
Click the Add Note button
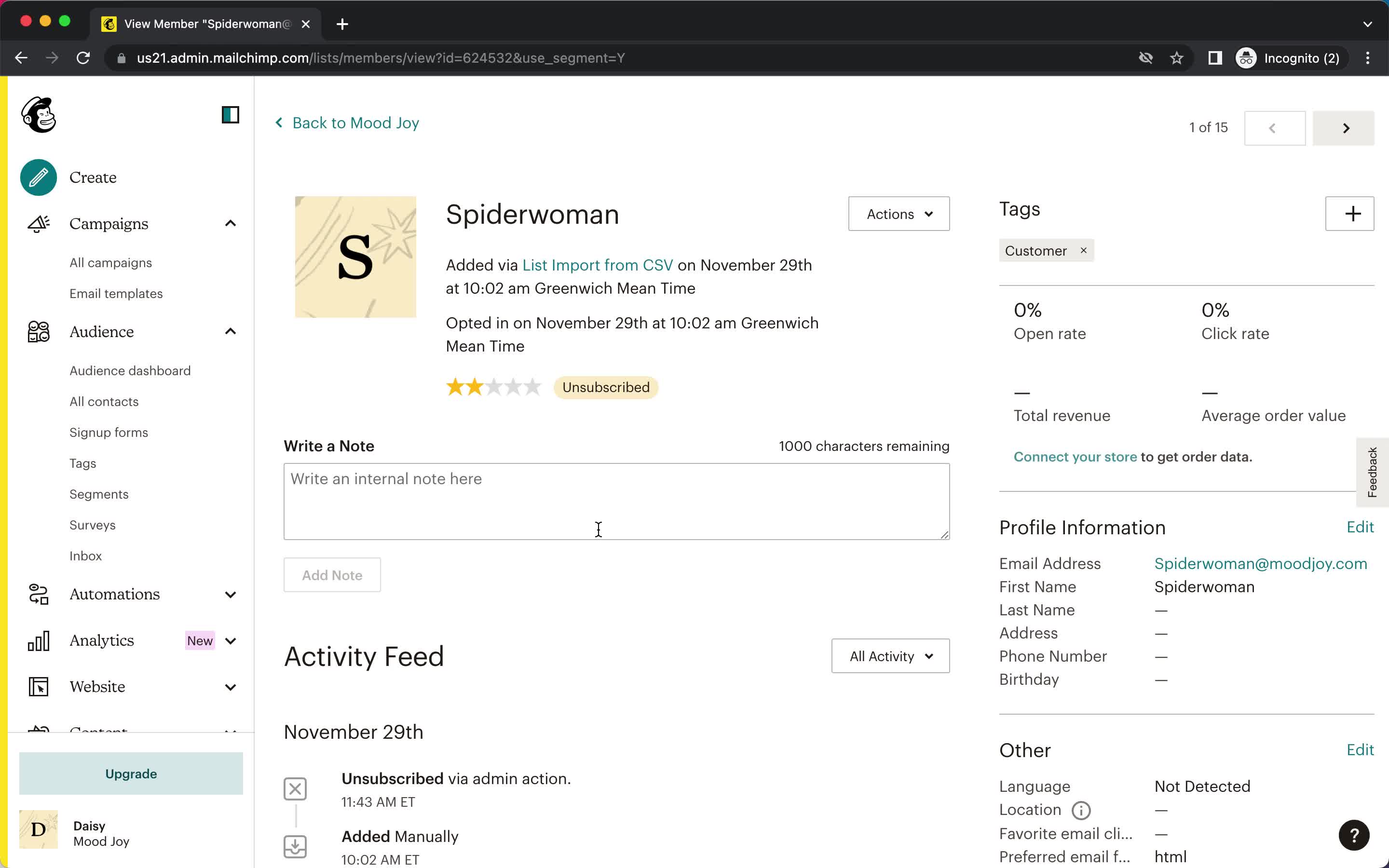(332, 575)
